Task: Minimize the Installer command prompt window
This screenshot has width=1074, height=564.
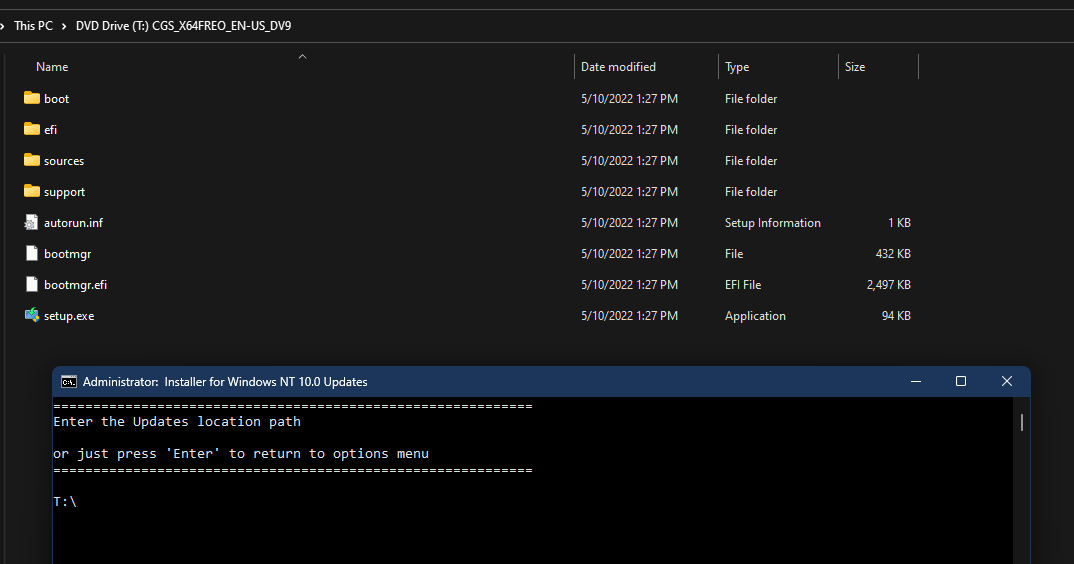Action: (x=916, y=381)
